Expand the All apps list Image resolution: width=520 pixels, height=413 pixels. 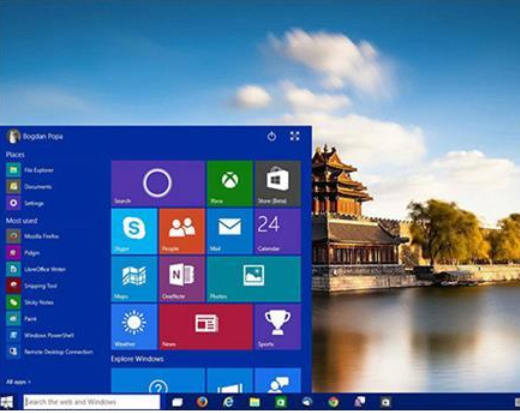tap(18, 382)
